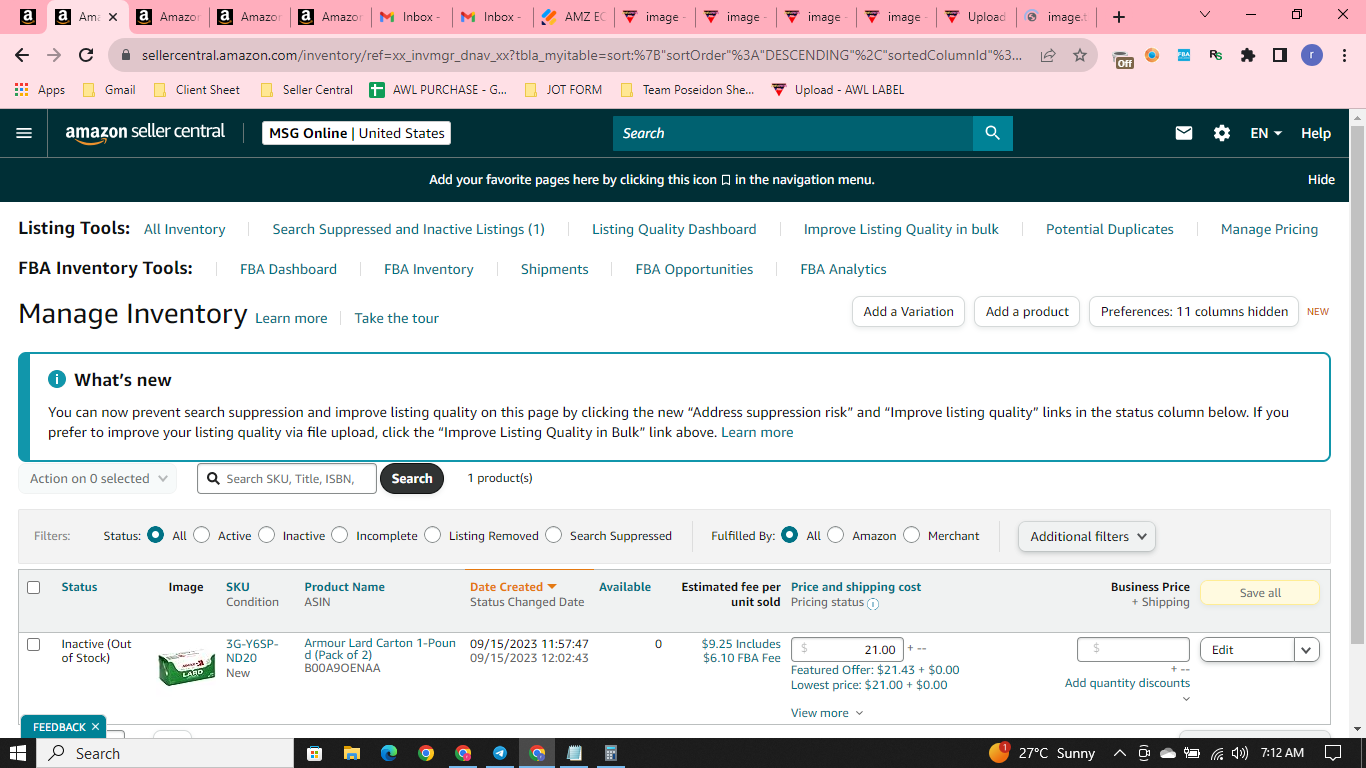The image size is (1366, 768).
Task: Go back using the browser back arrow
Action: (22, 55)
